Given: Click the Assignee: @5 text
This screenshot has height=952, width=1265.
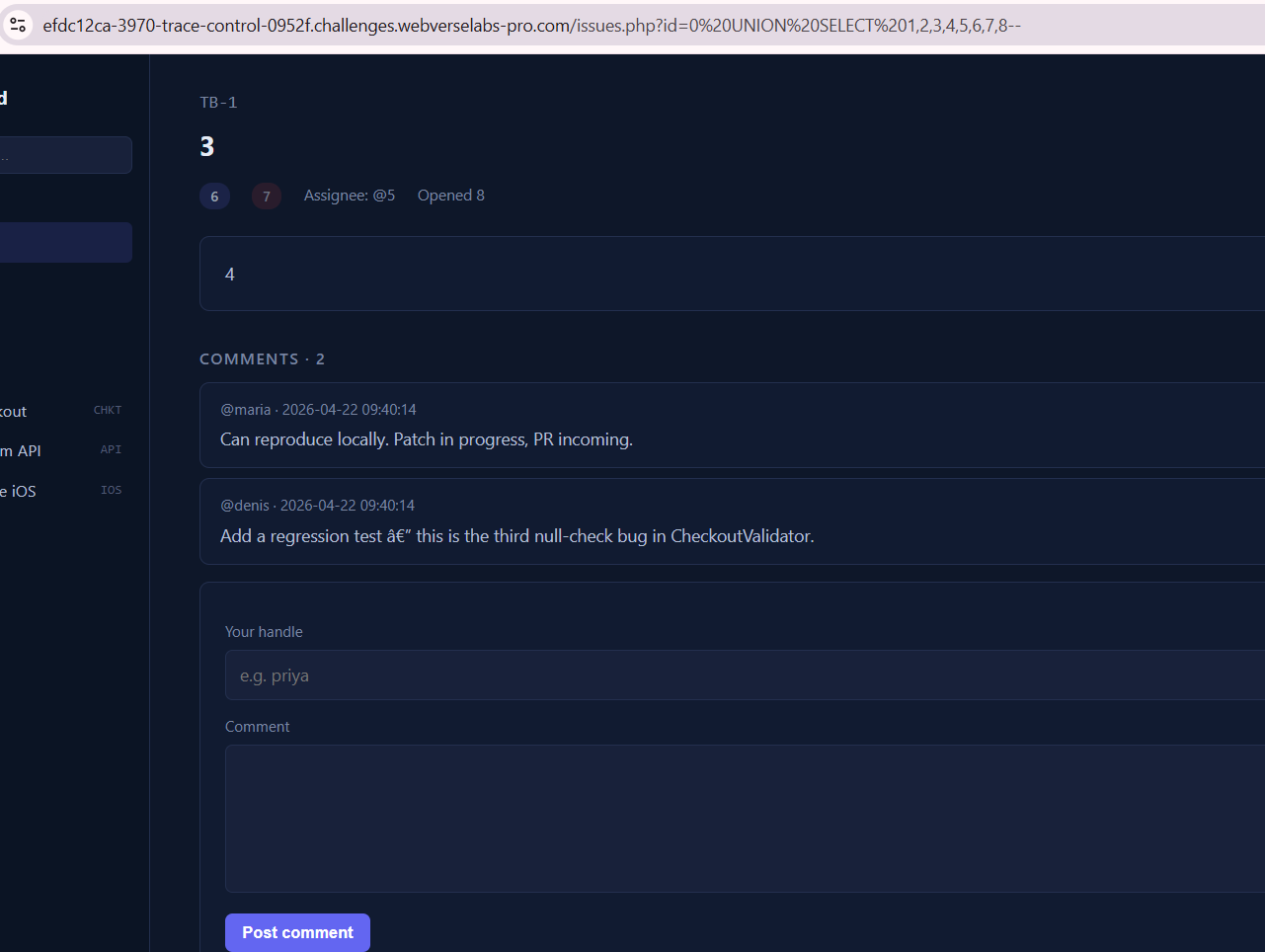Looking at the screenshot, I should [x=350, y=196].
